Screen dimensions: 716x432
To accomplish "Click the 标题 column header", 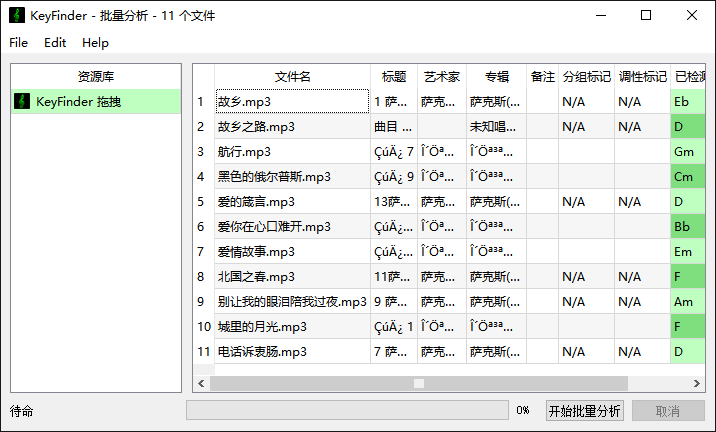I will (x=394, y=77).
